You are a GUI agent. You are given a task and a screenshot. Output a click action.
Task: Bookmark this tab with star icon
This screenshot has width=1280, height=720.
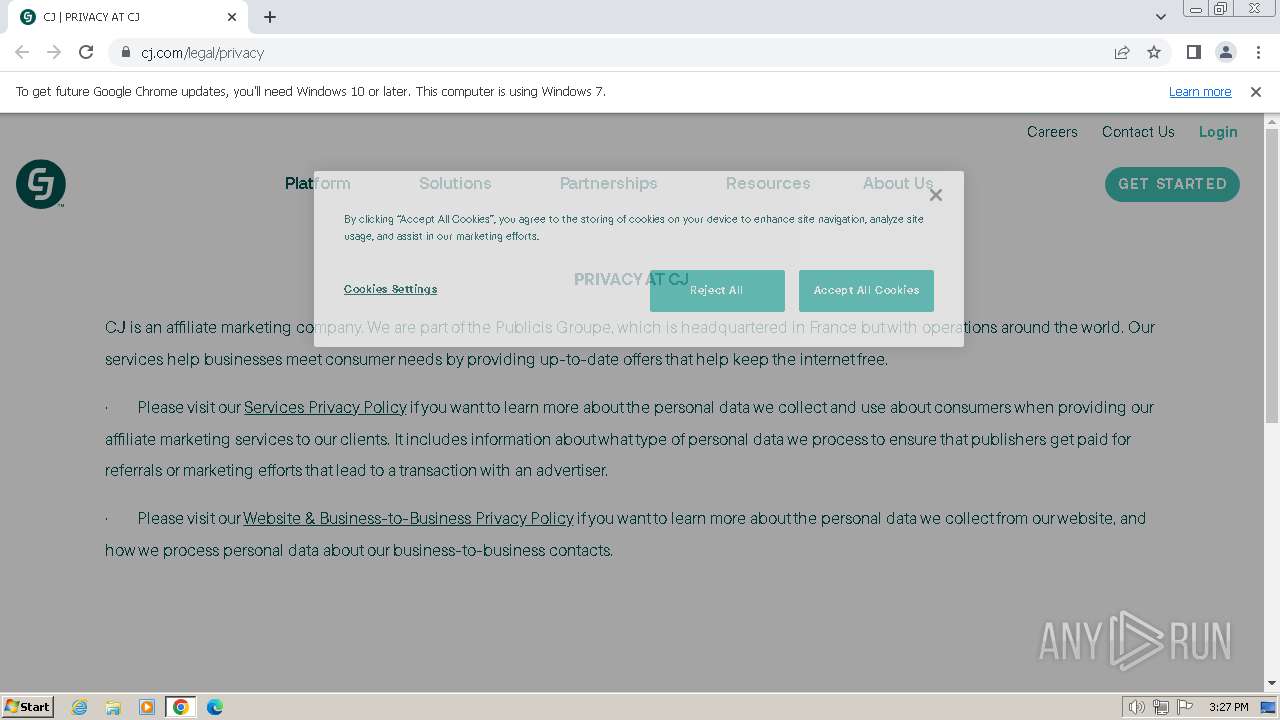(1154, 52)
